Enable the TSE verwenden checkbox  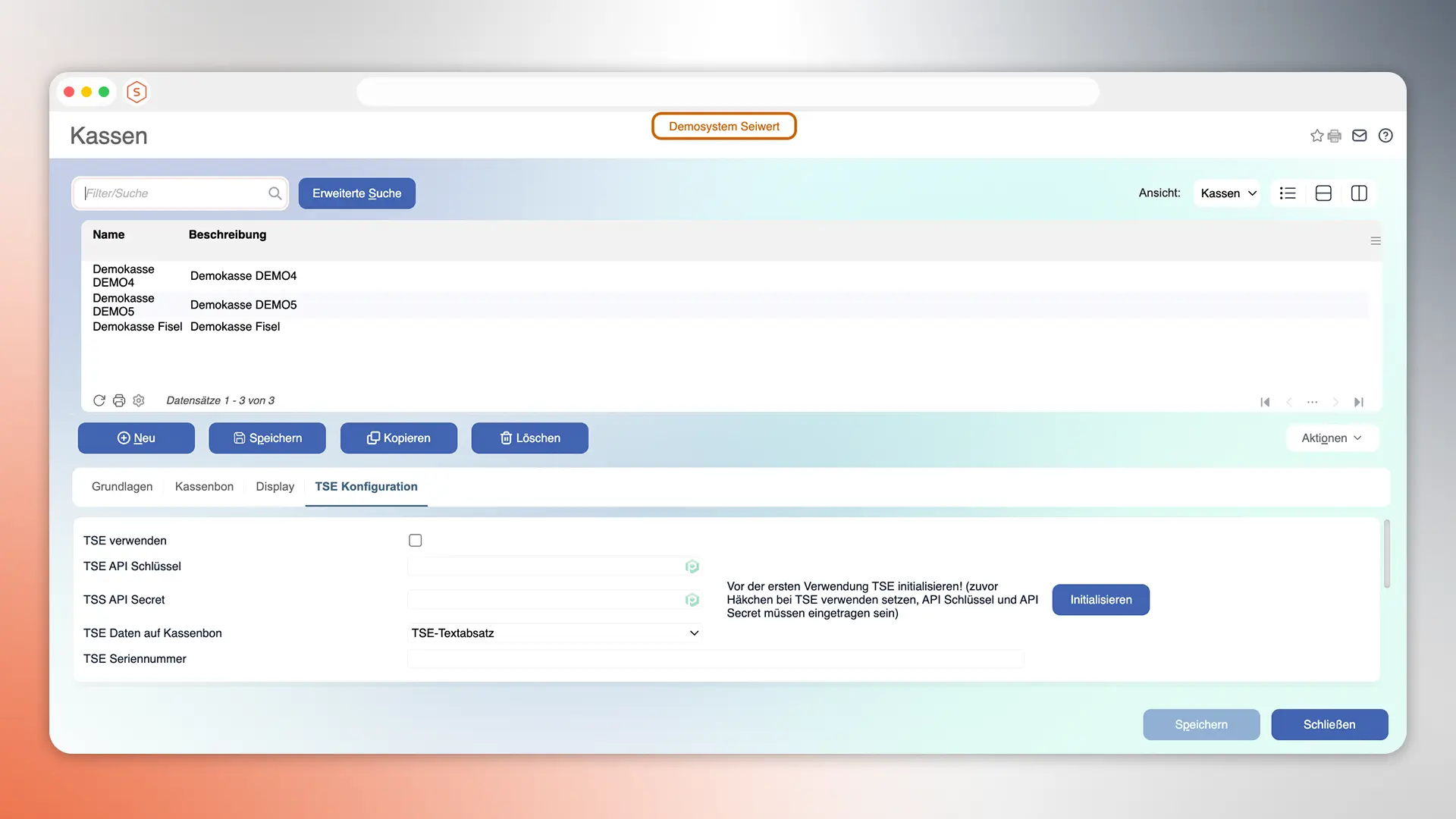[x=415, y=540]
